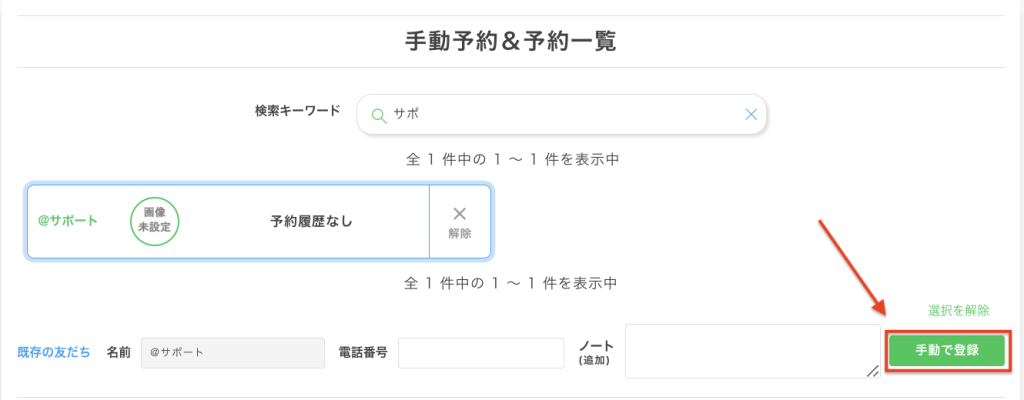Focus the 電話番号 input field
This screenshot has width=1024, height=400.
click(481, 352)
